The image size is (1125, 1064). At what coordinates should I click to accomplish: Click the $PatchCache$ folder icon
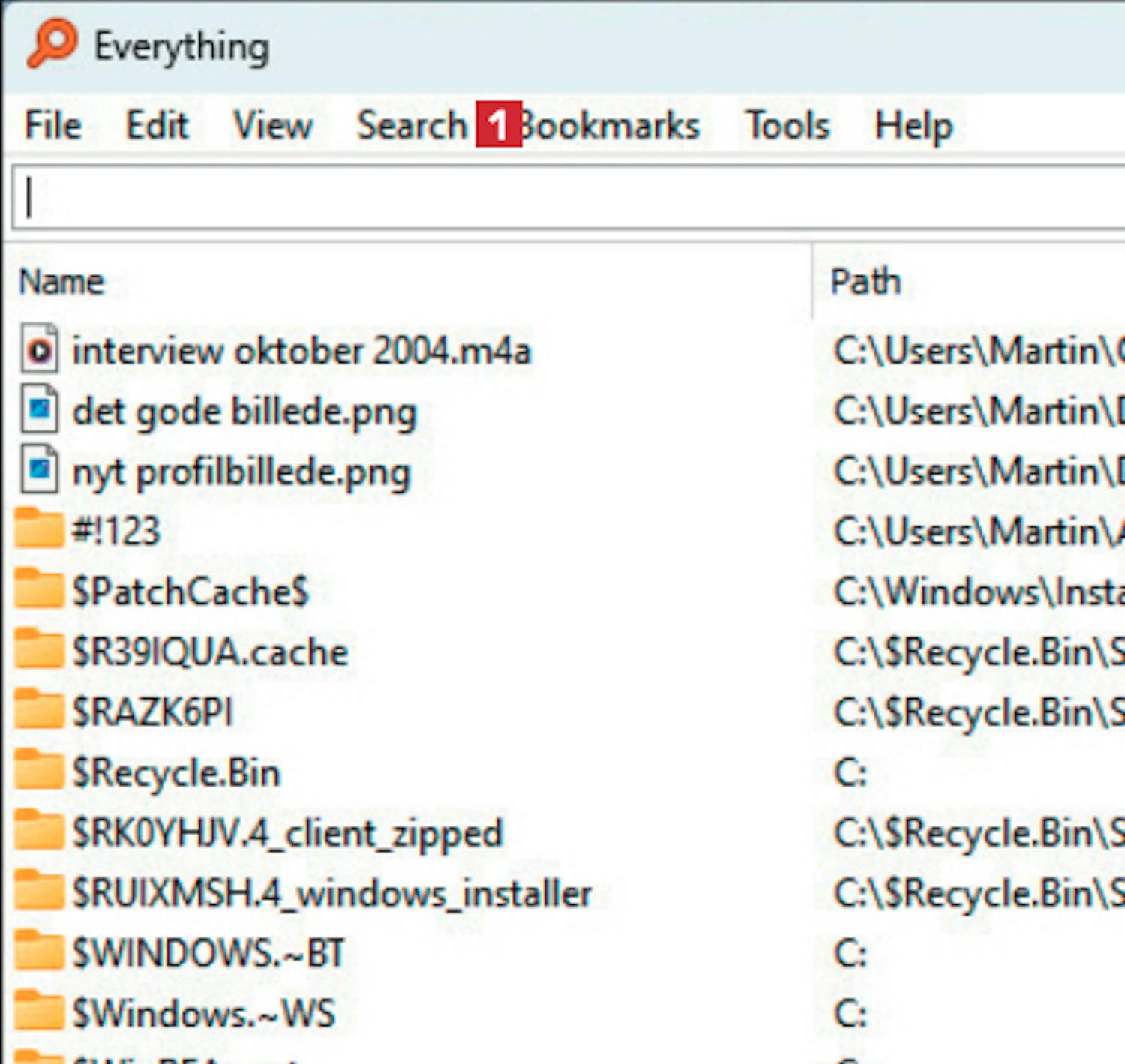click(39, 589)
